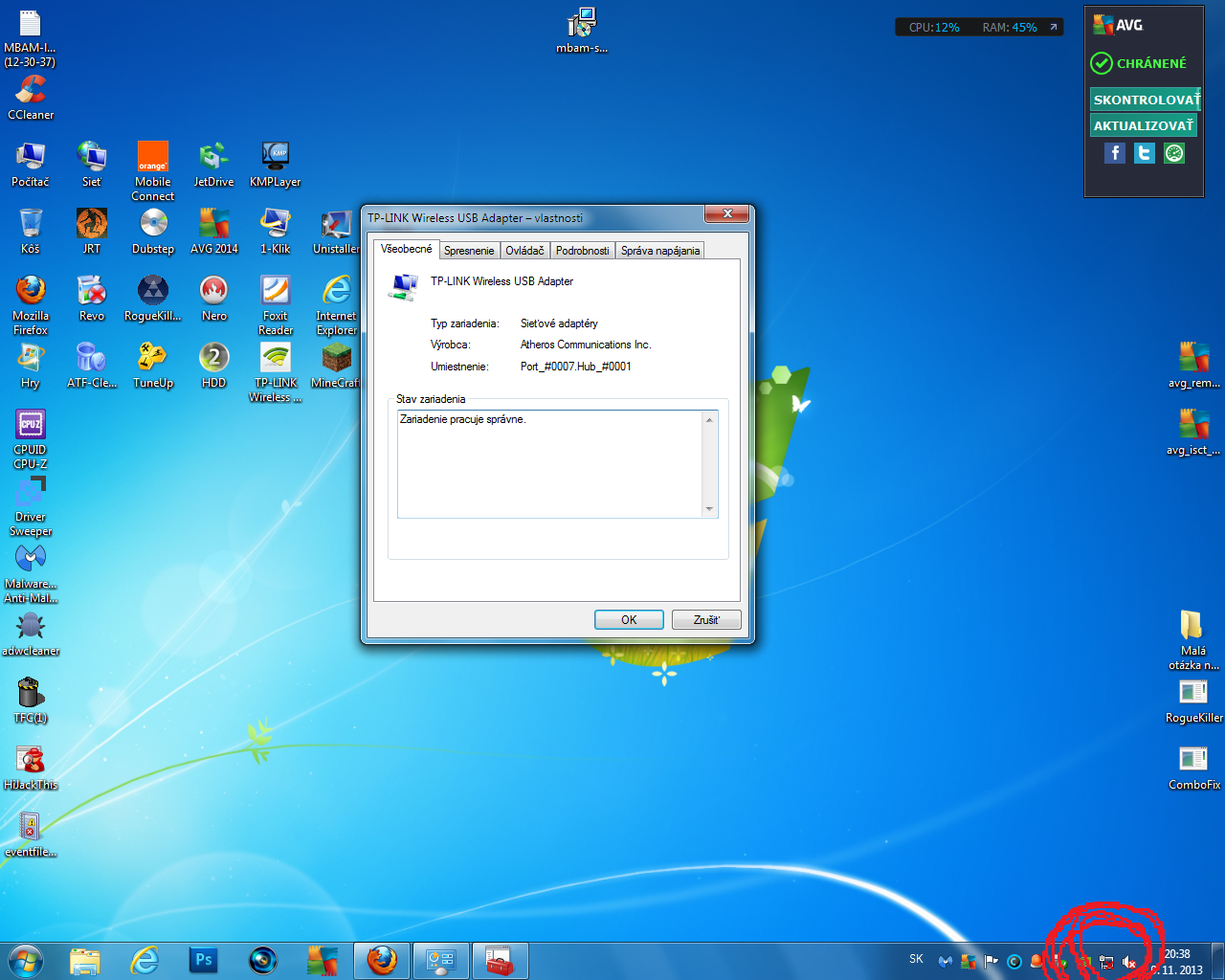Open Počítač desktop icon

click(x=31, y=164)
